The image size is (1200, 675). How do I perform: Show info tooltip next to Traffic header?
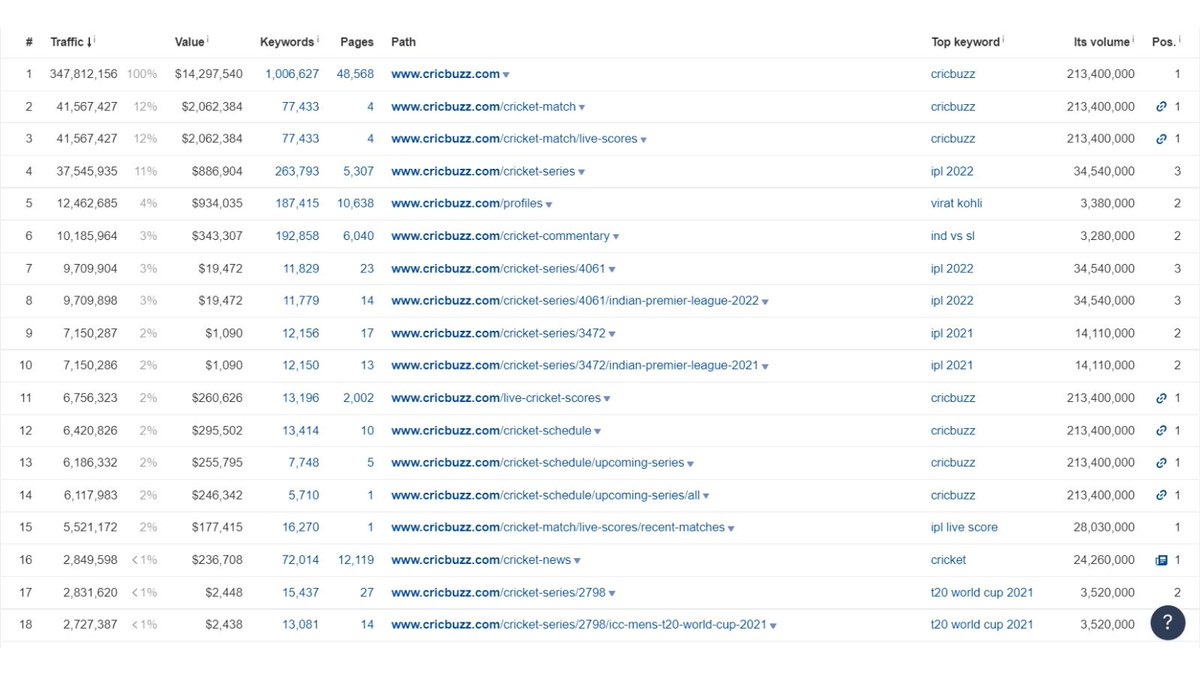95,40
